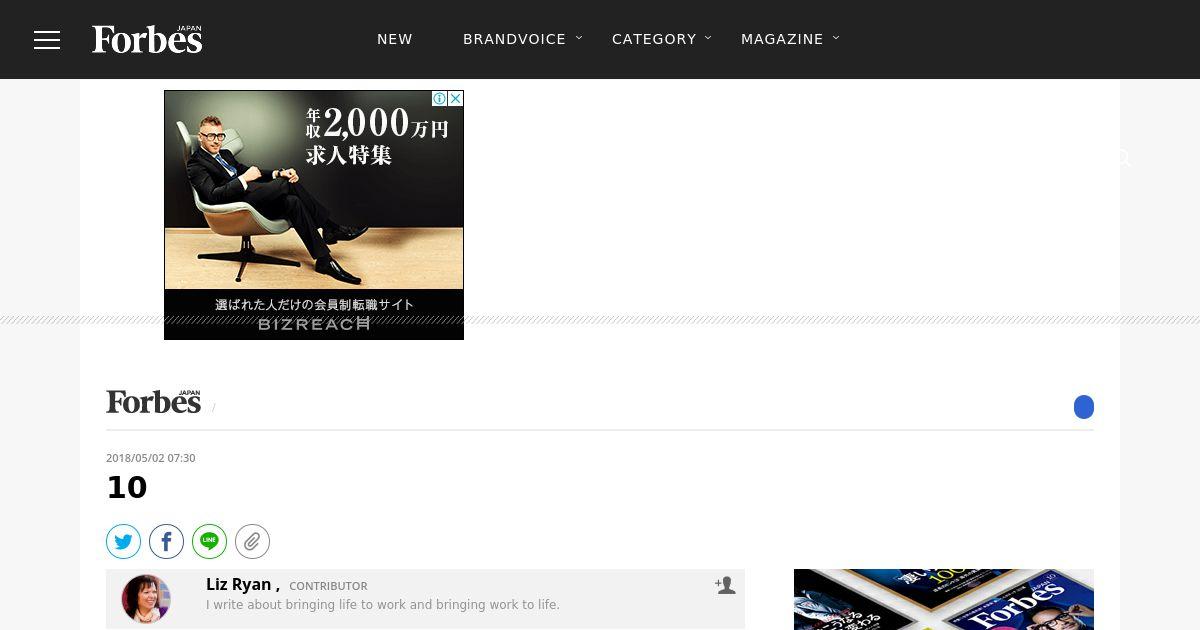Share the article on Facebook
Viewport: 1200px width, 630px height.
166,542
